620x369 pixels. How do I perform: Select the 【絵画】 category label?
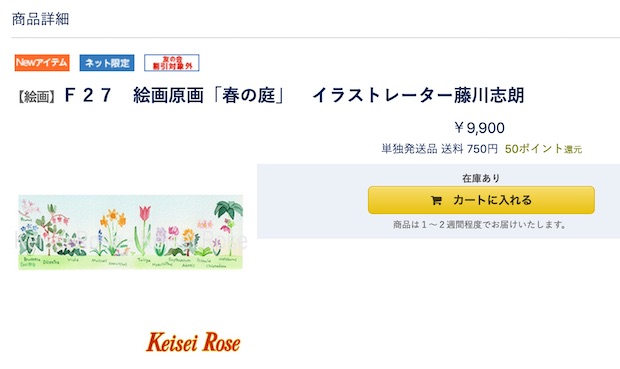[x=36, y=97]
